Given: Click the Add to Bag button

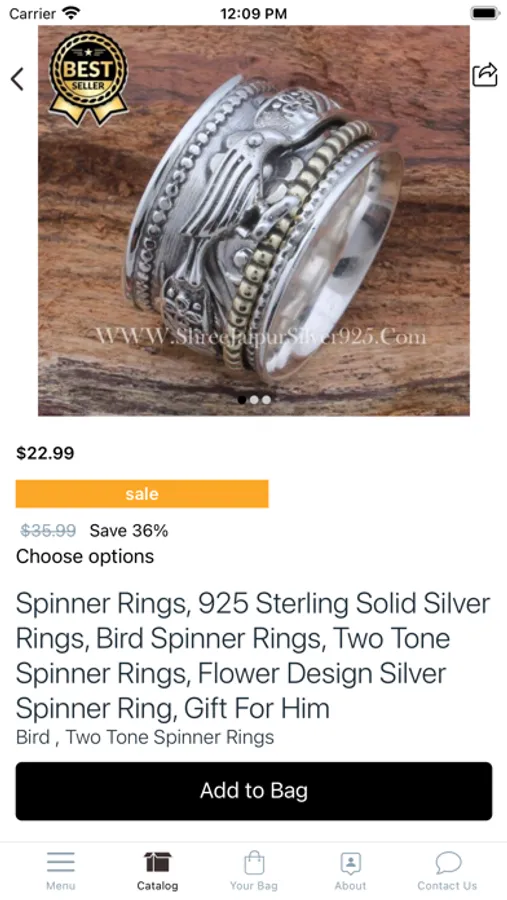Looking at the screenshot, I should coord(254,791).
